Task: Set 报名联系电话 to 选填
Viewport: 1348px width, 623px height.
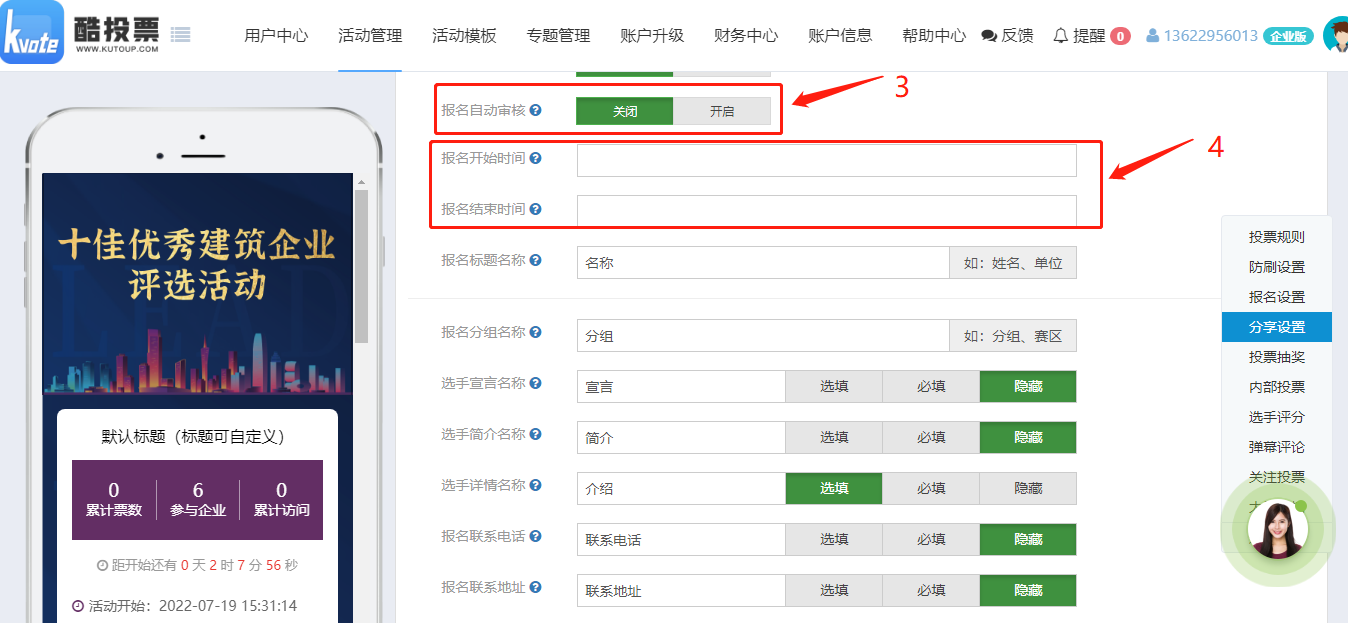Action: (x=834, y=539)
